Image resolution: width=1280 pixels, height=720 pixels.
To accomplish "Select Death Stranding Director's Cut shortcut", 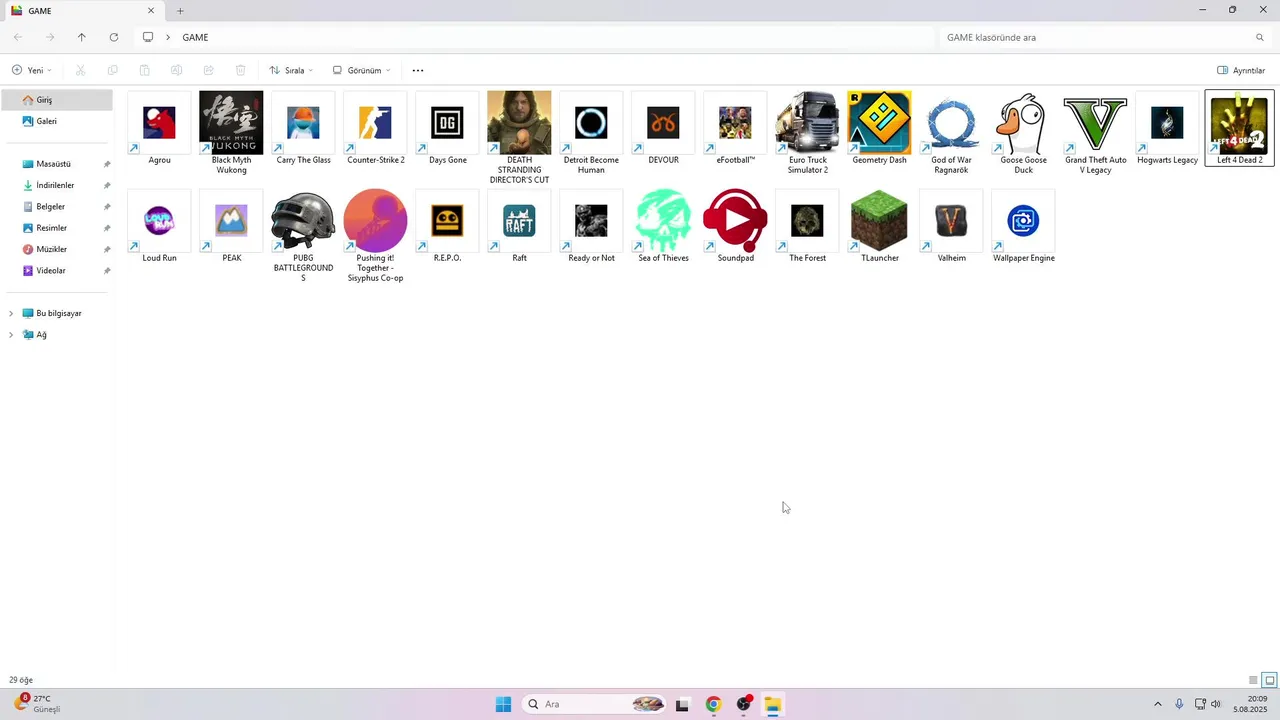I will (x=519, y=138).
